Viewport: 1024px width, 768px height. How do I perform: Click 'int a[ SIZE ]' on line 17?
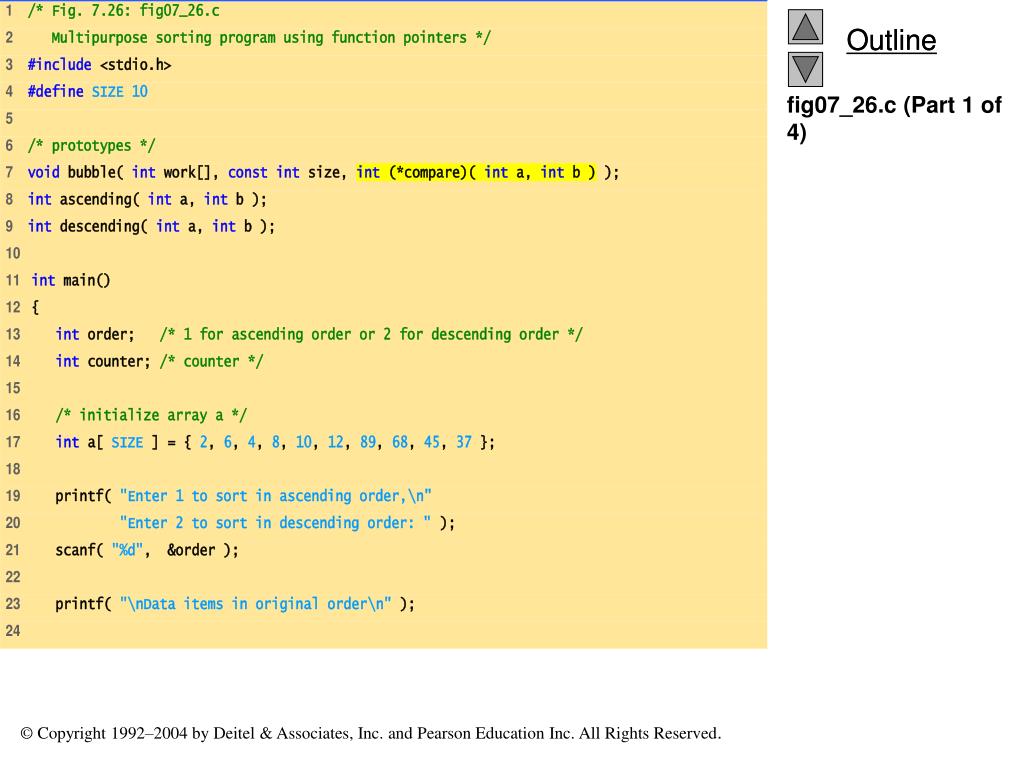click(x=107, y=442)
